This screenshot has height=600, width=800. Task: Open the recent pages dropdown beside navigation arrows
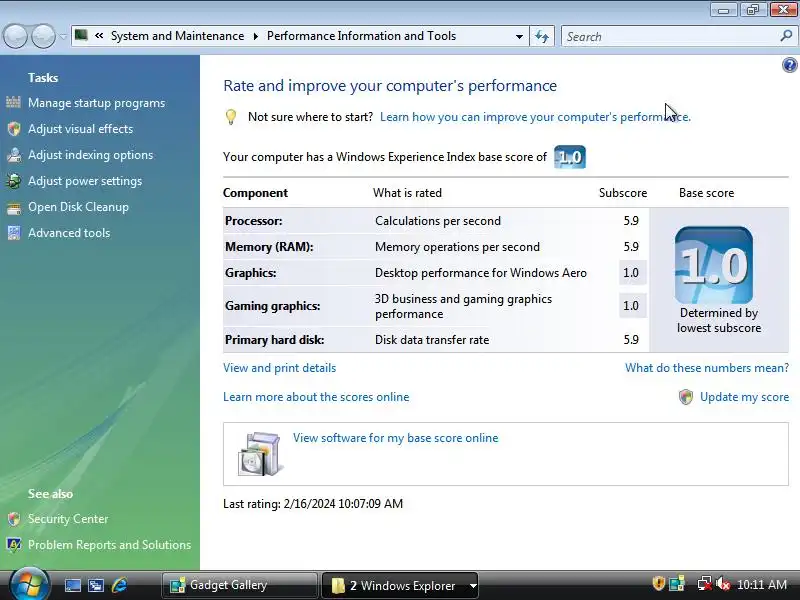click(62, 36)
